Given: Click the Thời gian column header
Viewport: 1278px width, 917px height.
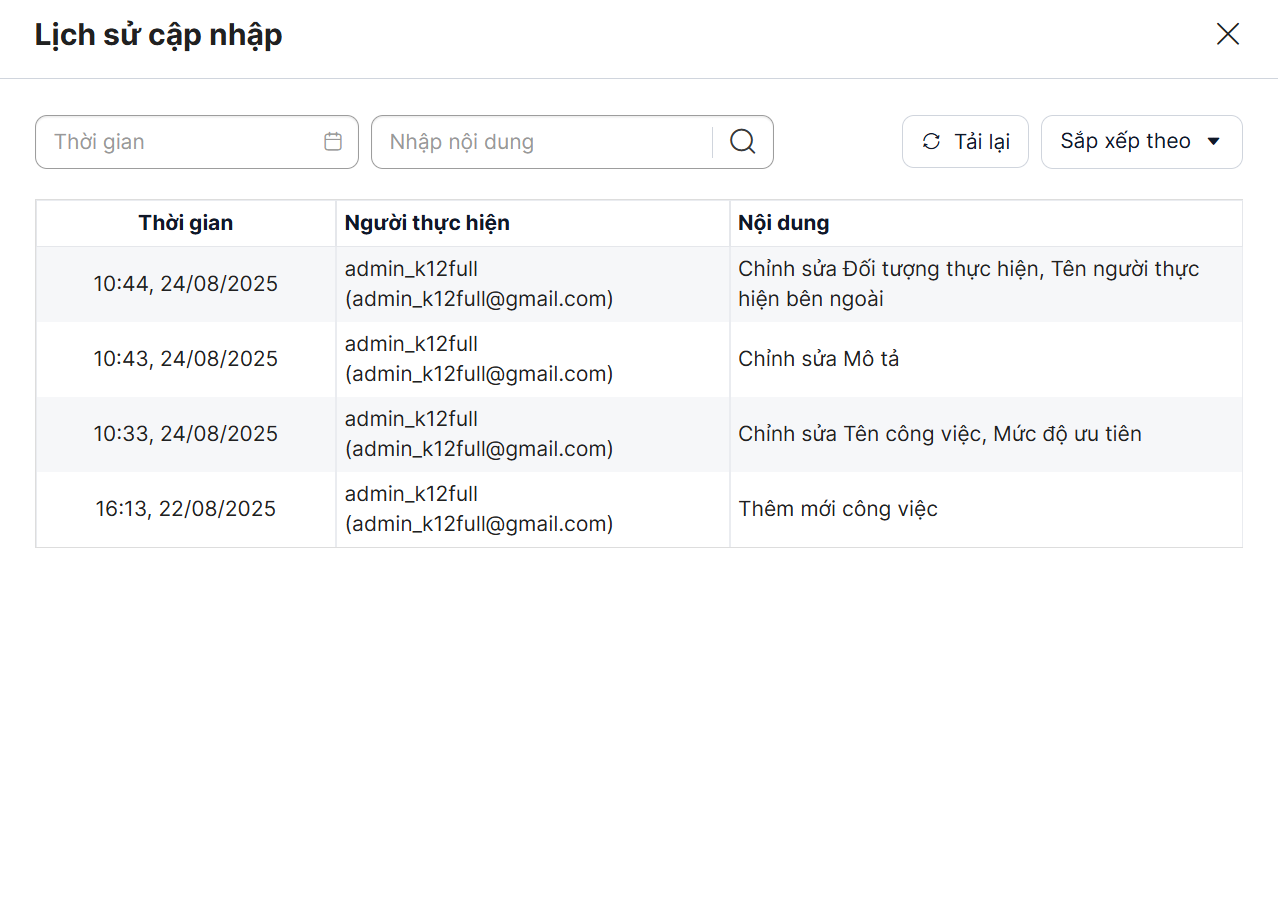Looking at the screenshot, I should (186, 223).
